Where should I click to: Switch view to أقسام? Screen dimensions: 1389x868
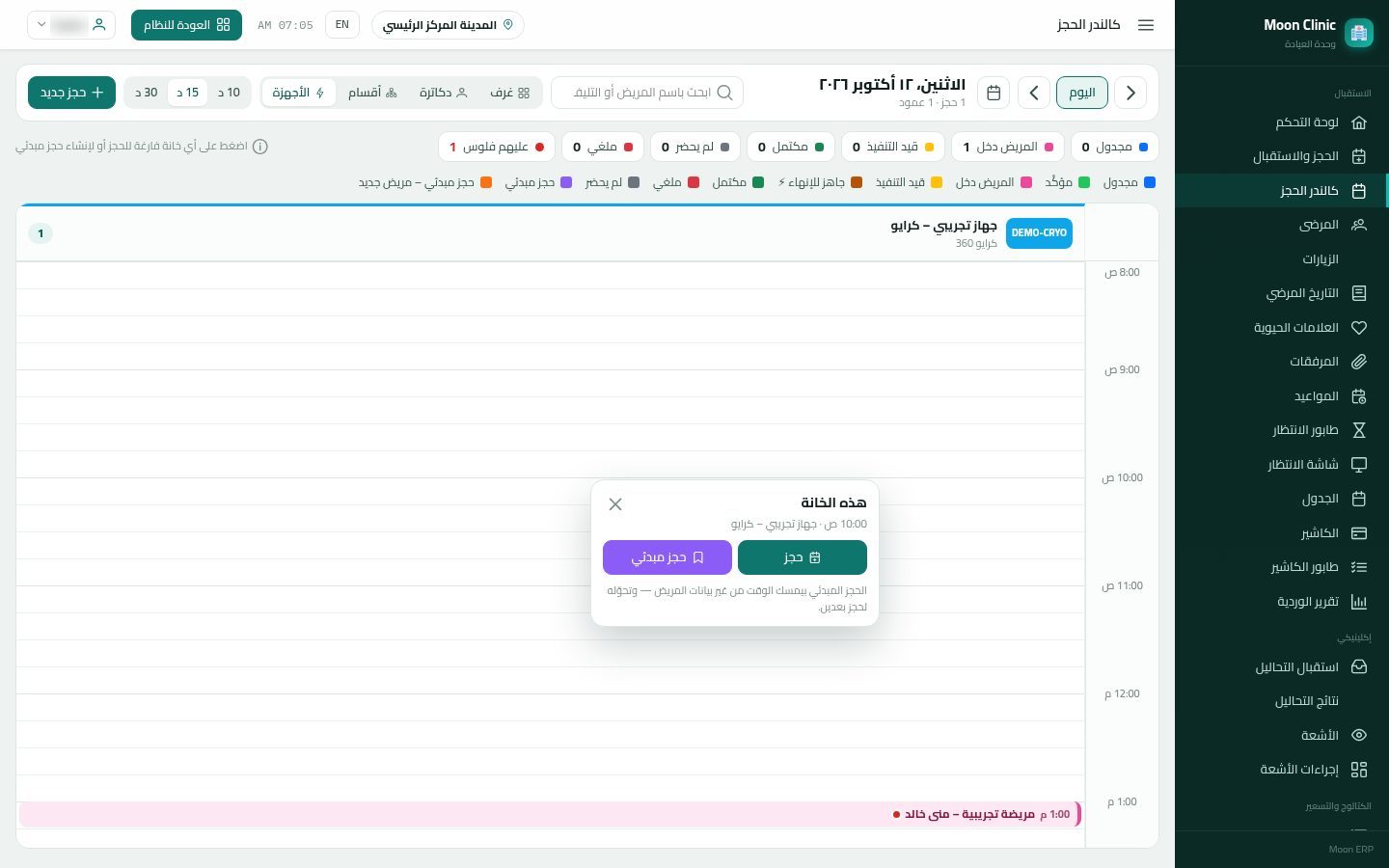[372, 93]
